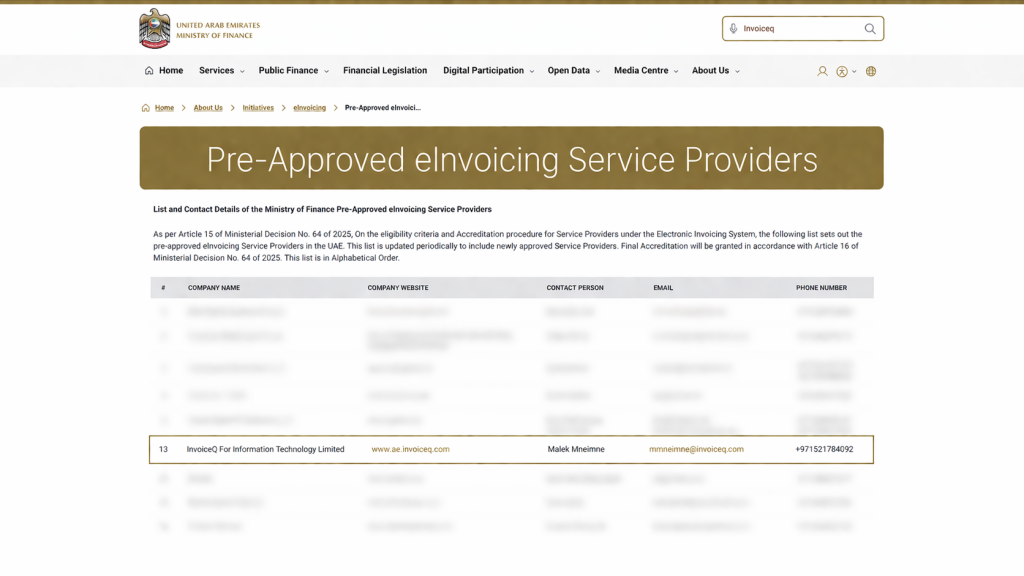Open the Media Centre menu
The image size is (1024, 576).
point(641,71)
